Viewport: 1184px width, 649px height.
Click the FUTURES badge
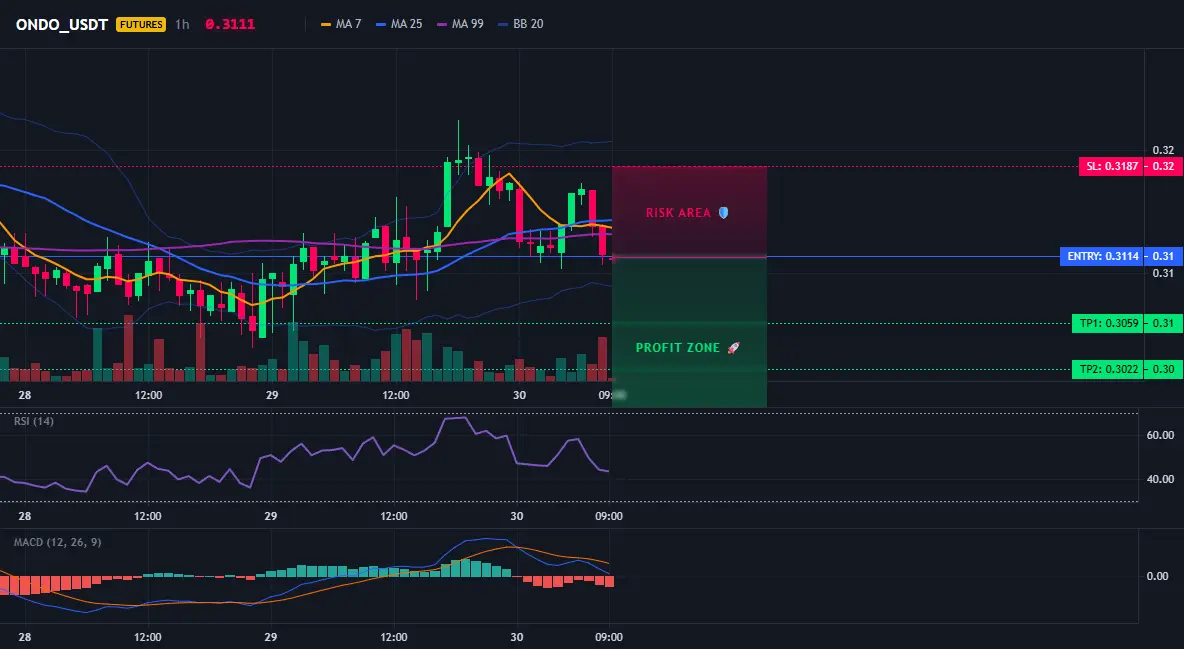[x=140, y=24]
